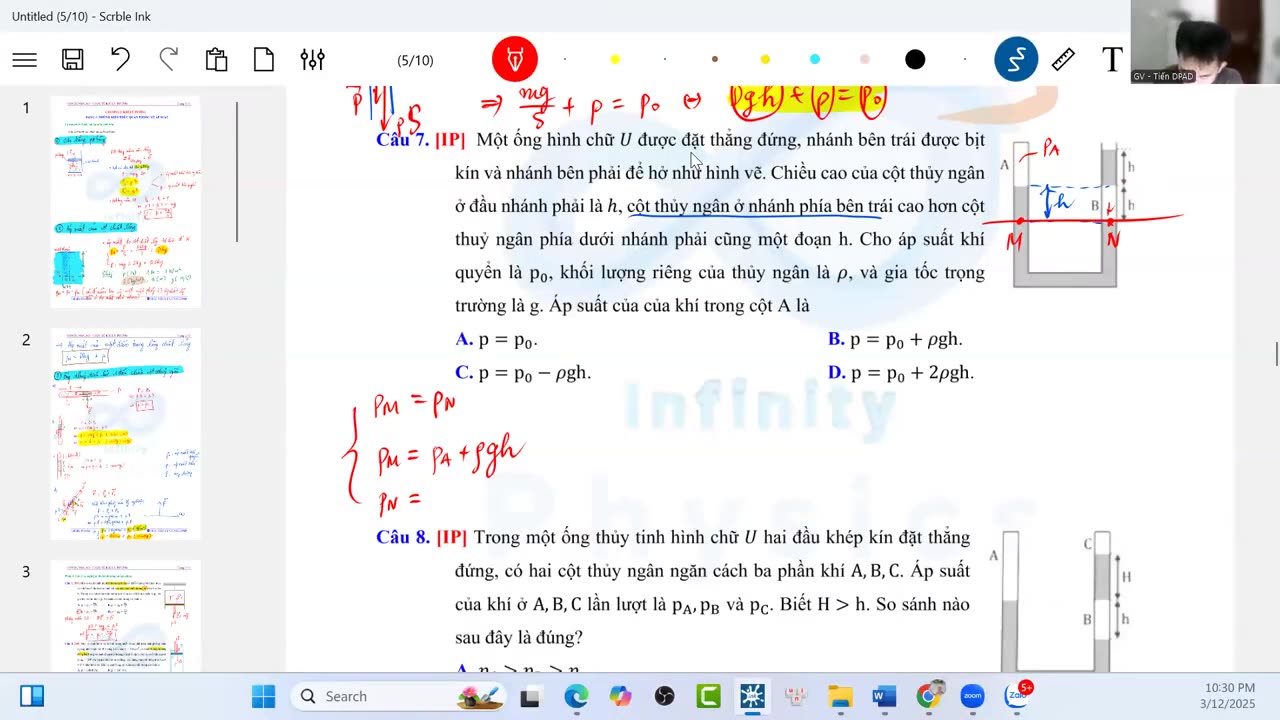The image size is (1280, 720).
Task: Open page 2 thumbnail
Action: click(126, 434)
